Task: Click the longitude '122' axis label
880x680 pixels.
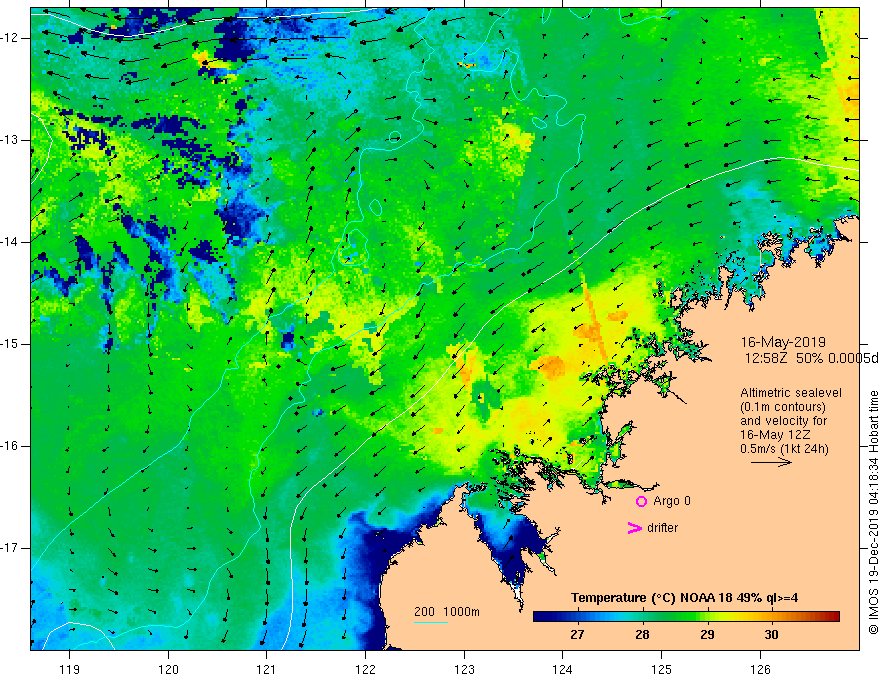Action: (x=365, y=669)
